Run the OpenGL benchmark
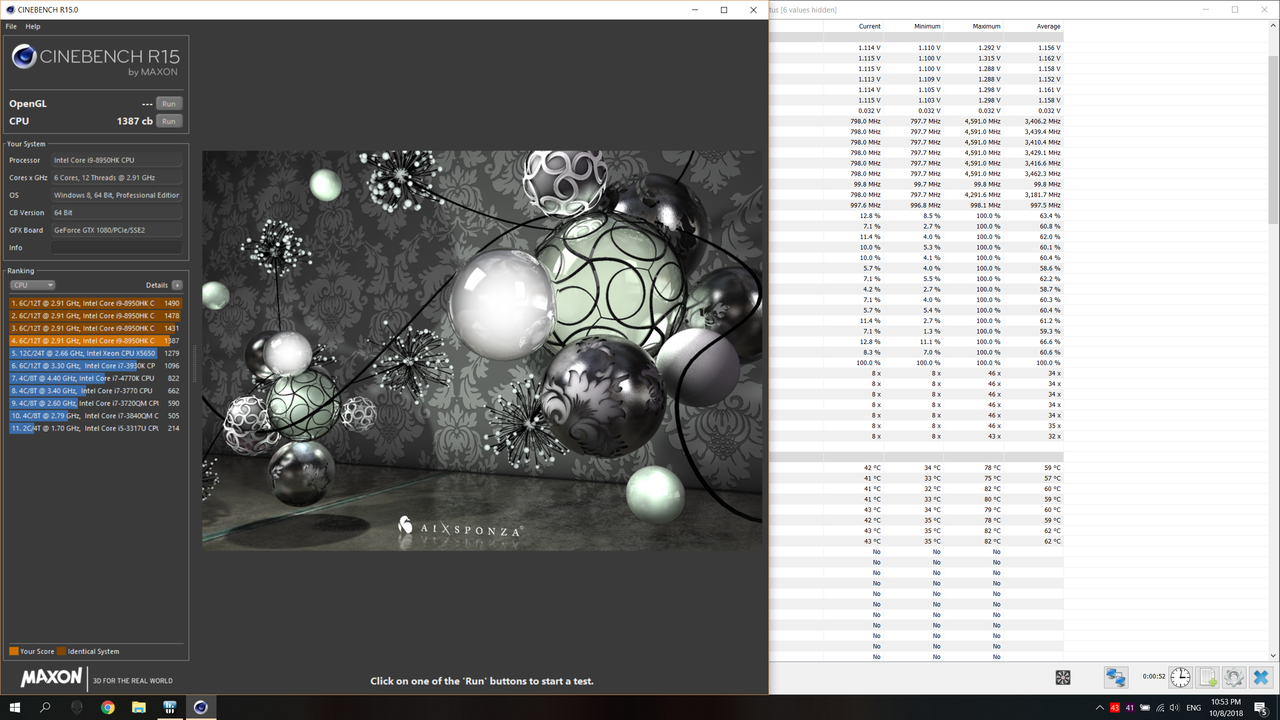This screenshot has height=720, width=1280. coord(169,103)
